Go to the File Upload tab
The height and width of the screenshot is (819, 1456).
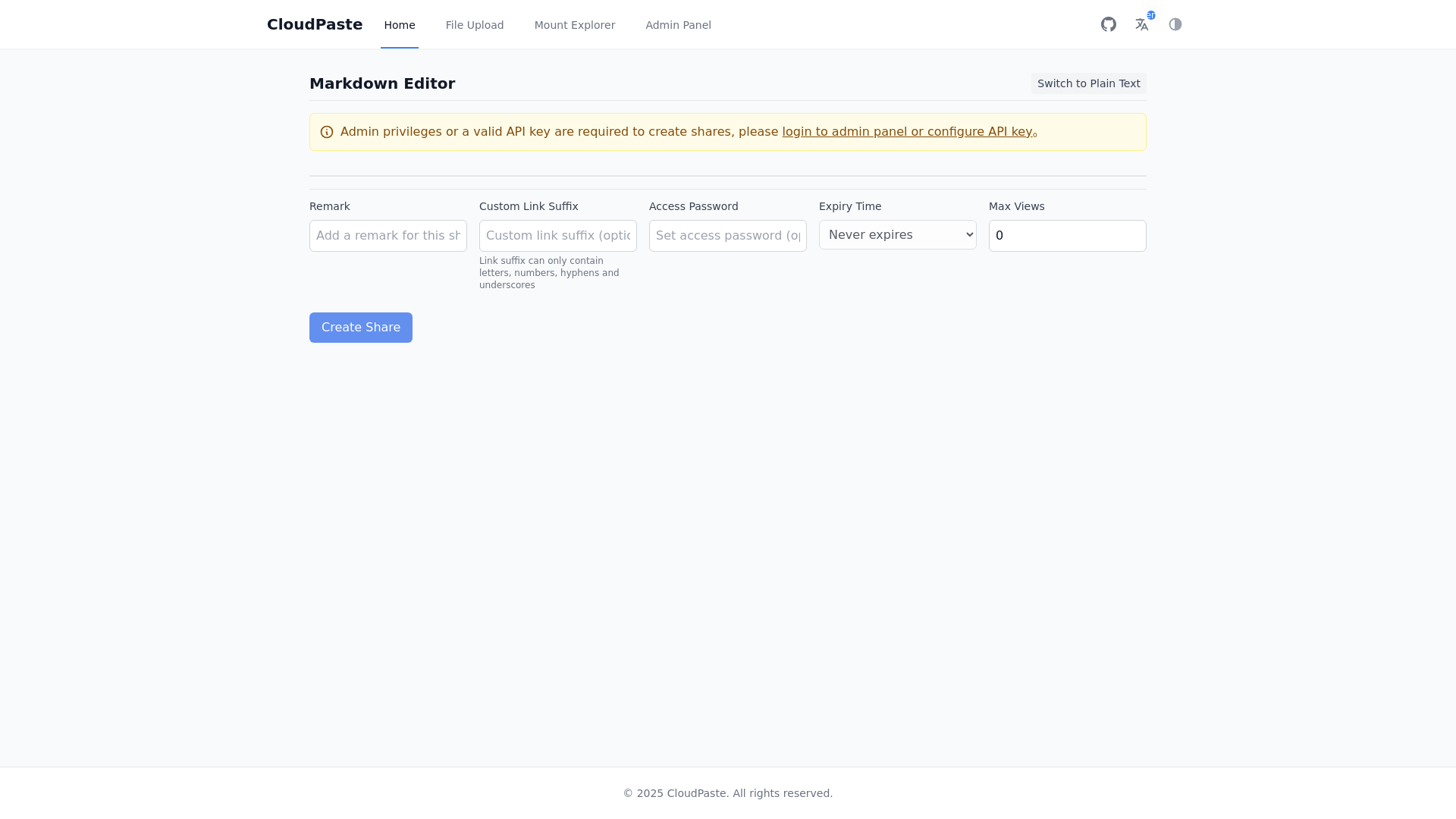pos(475,25)
